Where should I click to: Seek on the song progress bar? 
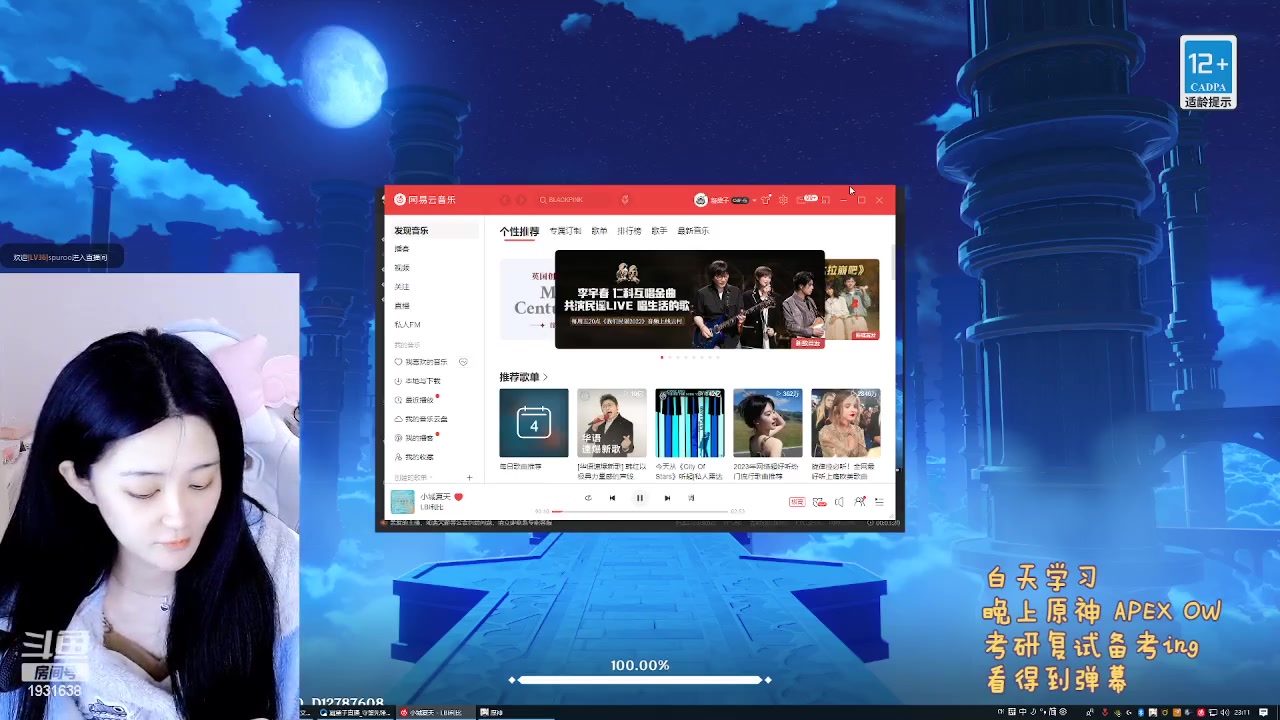tap(640, 511)
